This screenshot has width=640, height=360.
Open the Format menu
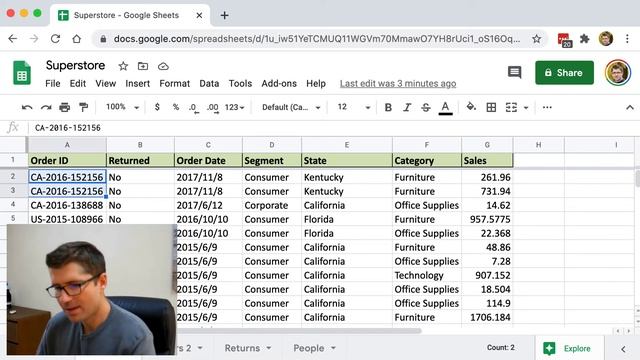(x=175, y=84)
